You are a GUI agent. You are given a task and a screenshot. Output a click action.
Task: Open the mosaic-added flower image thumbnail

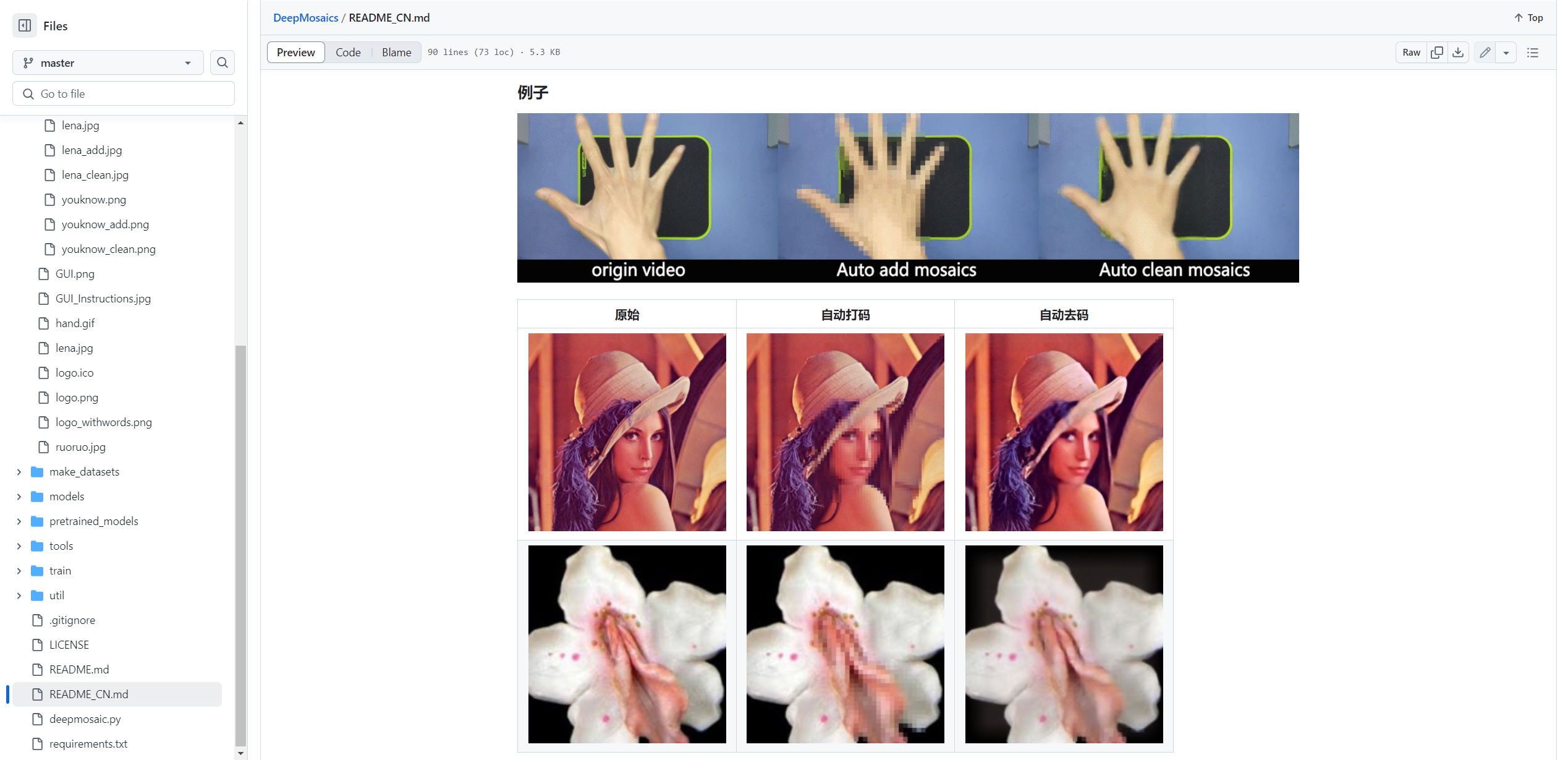click(x=845, y=644)
